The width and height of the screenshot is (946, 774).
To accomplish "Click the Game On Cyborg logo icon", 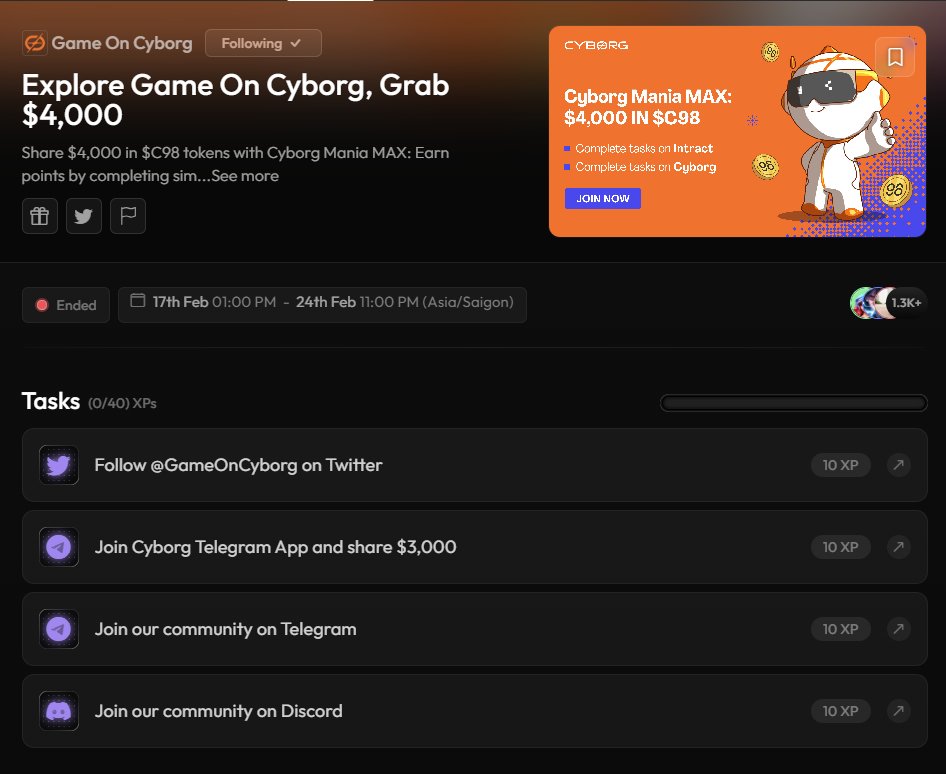I will (x=34, y=43).
